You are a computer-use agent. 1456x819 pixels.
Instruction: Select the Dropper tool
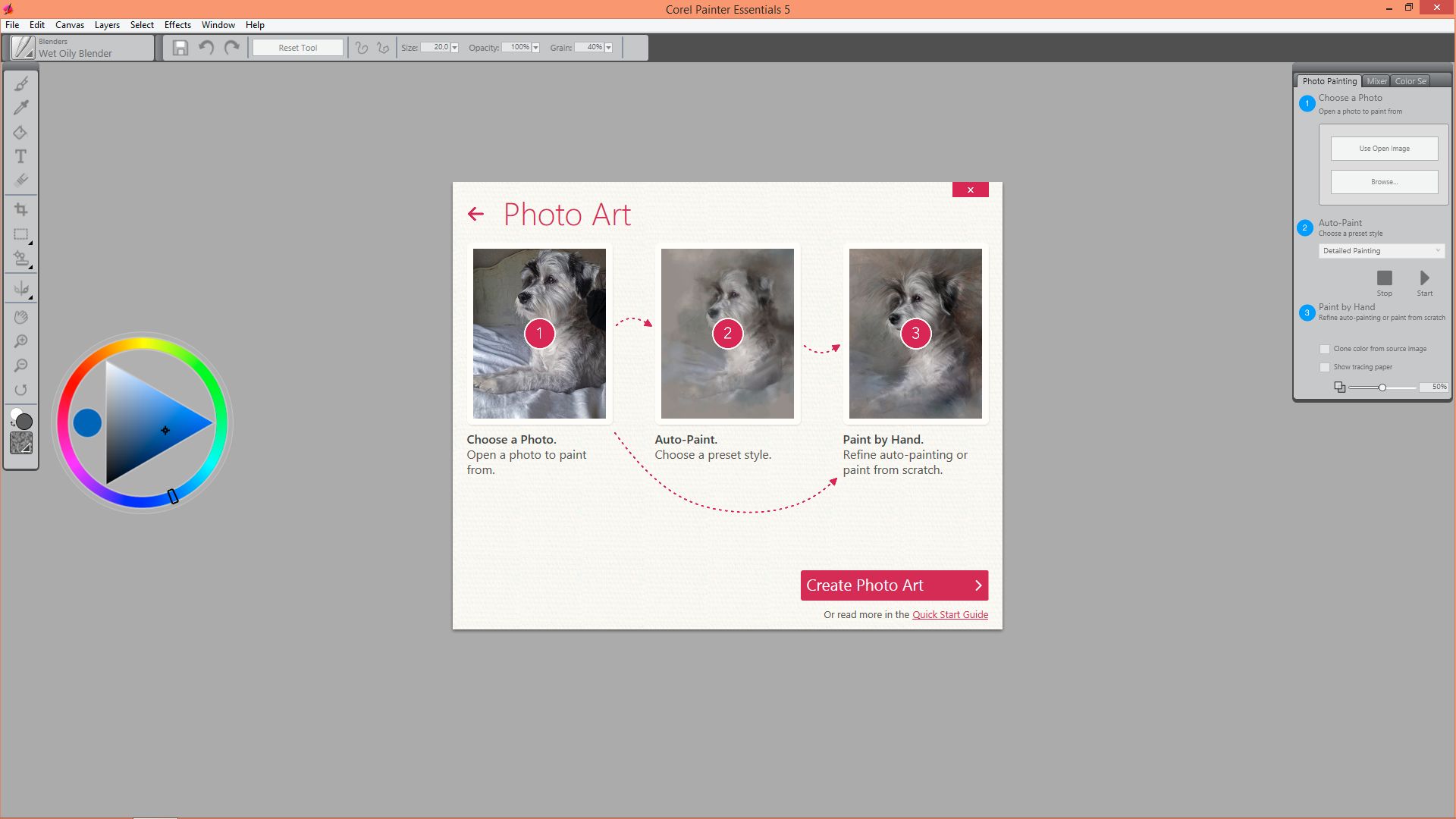click(x=21, y=108)
